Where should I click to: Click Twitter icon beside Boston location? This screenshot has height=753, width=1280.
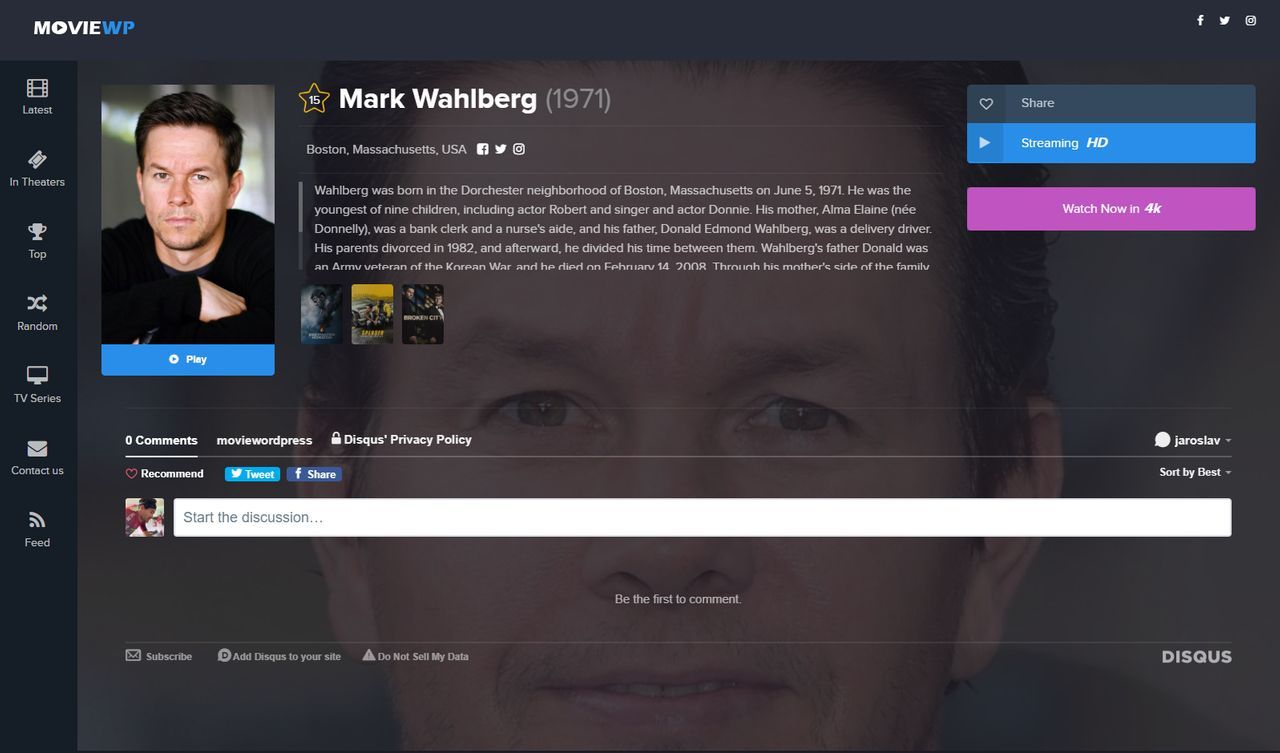pos(501,149)
